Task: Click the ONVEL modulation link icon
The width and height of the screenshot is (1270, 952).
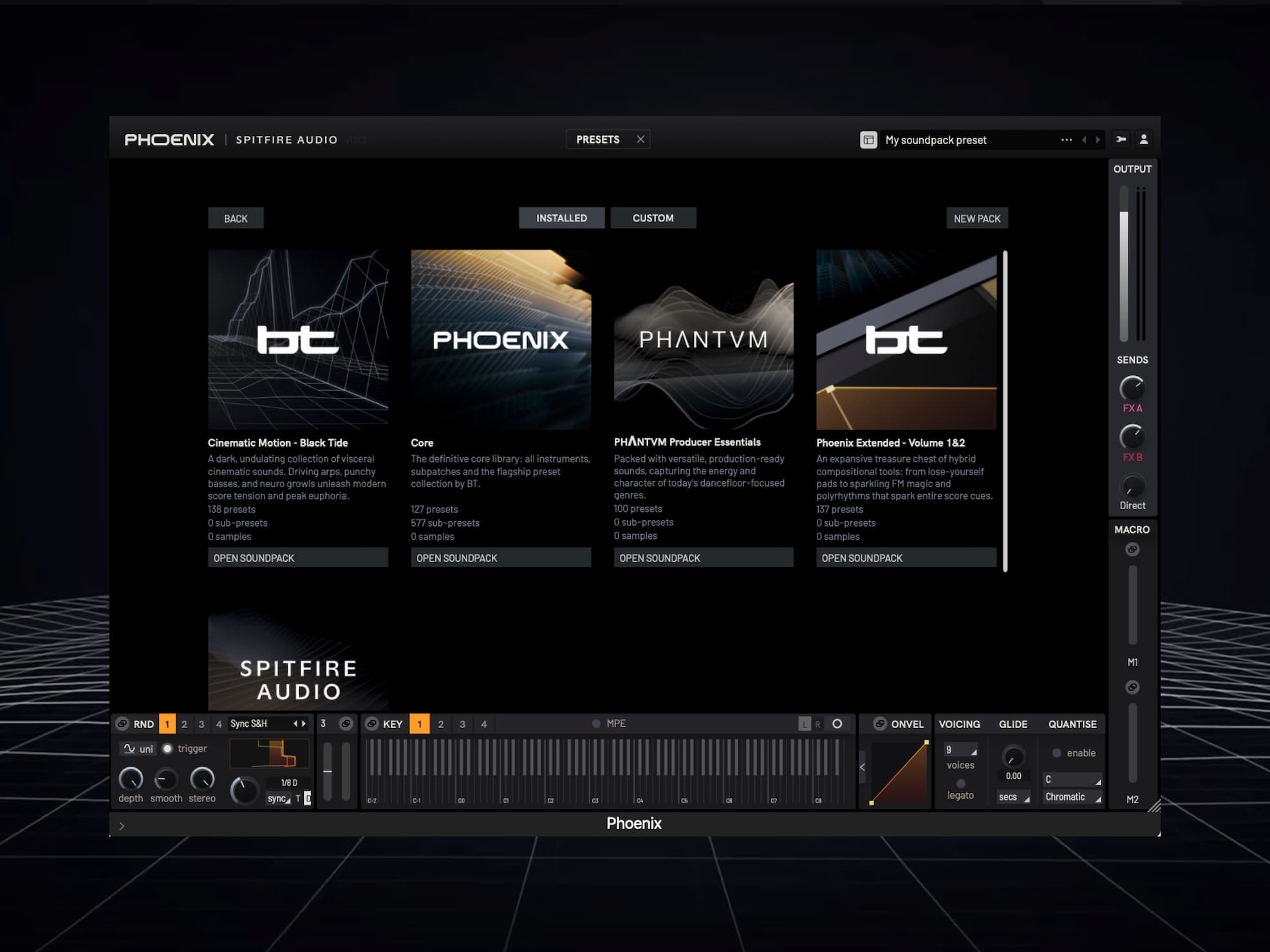Action: coord(879,723)
